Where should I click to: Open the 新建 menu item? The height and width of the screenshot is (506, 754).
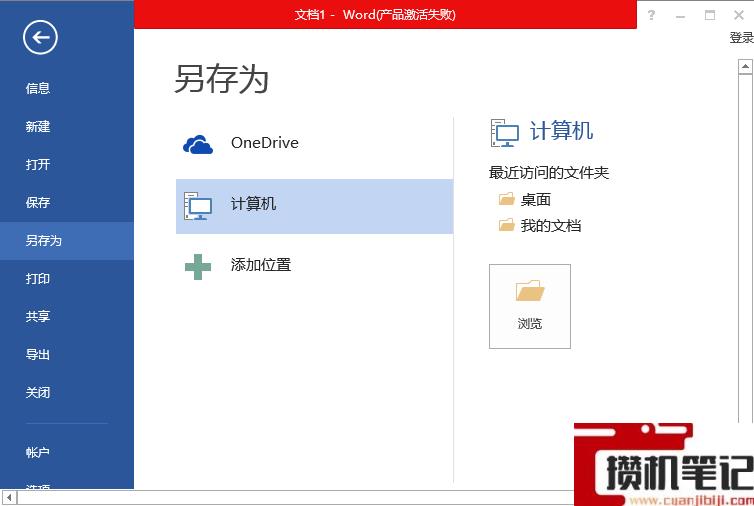point(67,126)
